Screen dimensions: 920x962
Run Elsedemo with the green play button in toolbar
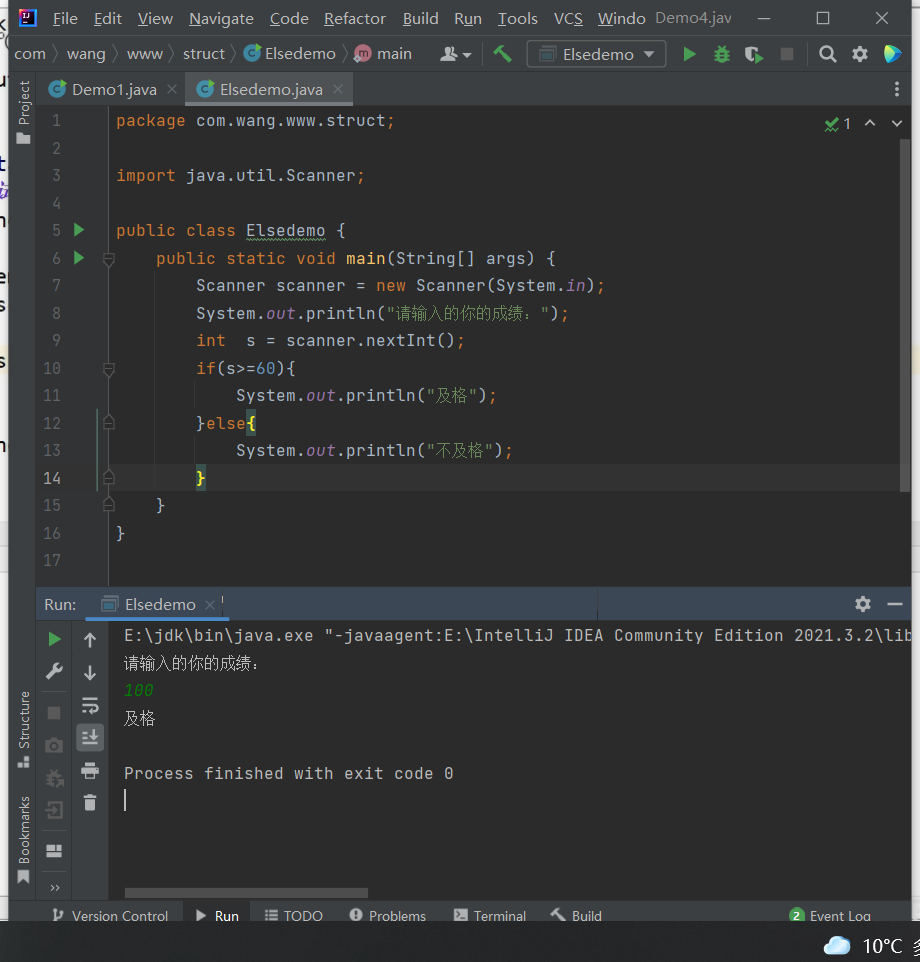click(689, 54)
